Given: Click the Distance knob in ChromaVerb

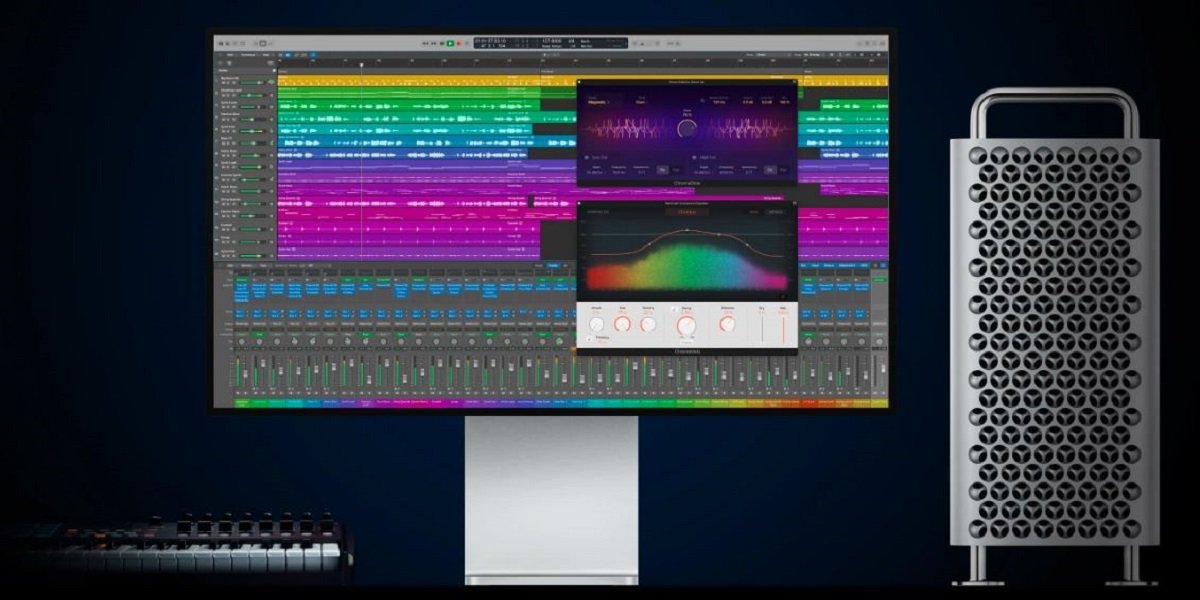Looking at the screenshot, I should point(727,324).
